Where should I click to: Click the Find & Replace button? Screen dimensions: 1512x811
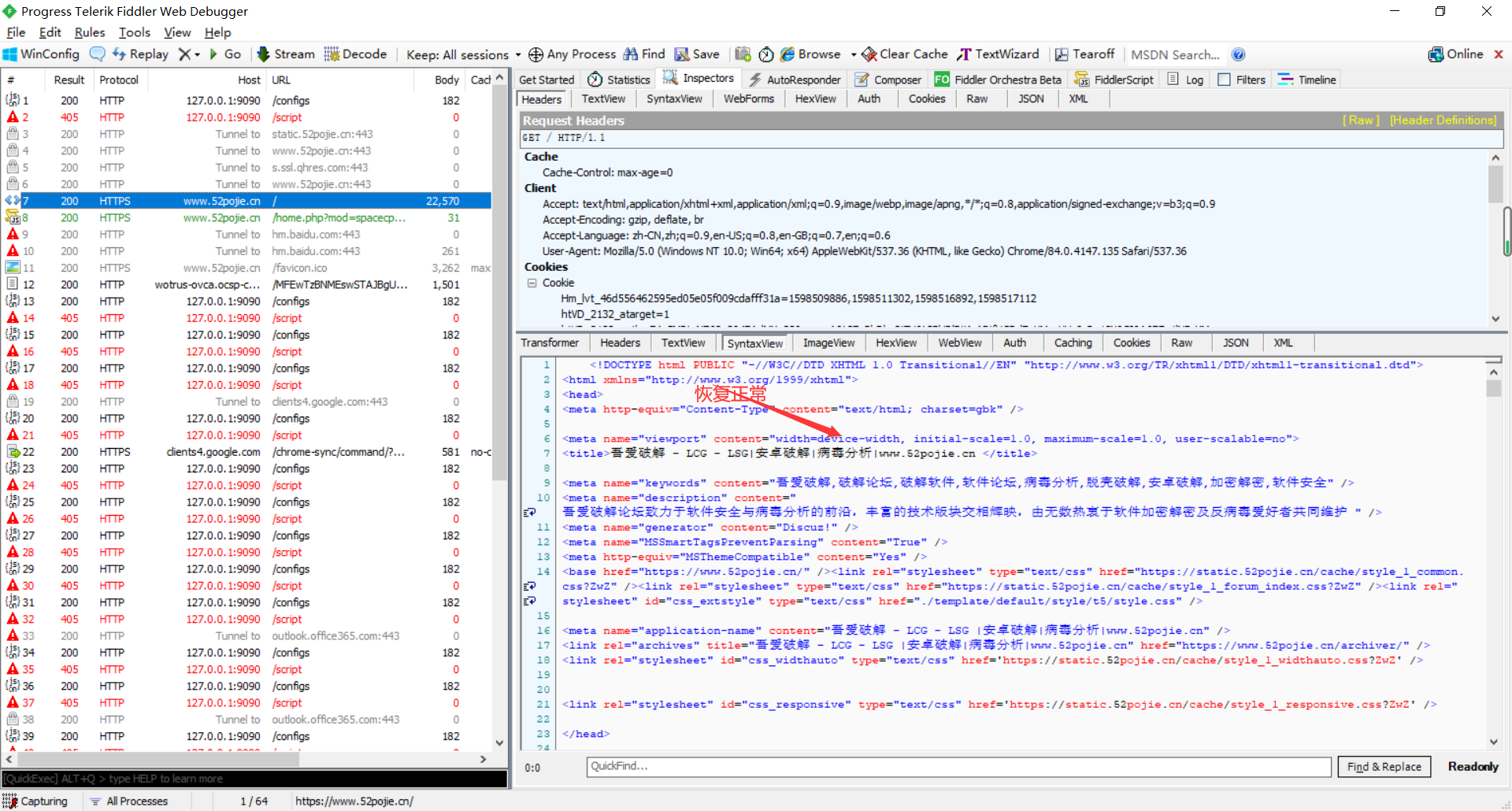1384,767
